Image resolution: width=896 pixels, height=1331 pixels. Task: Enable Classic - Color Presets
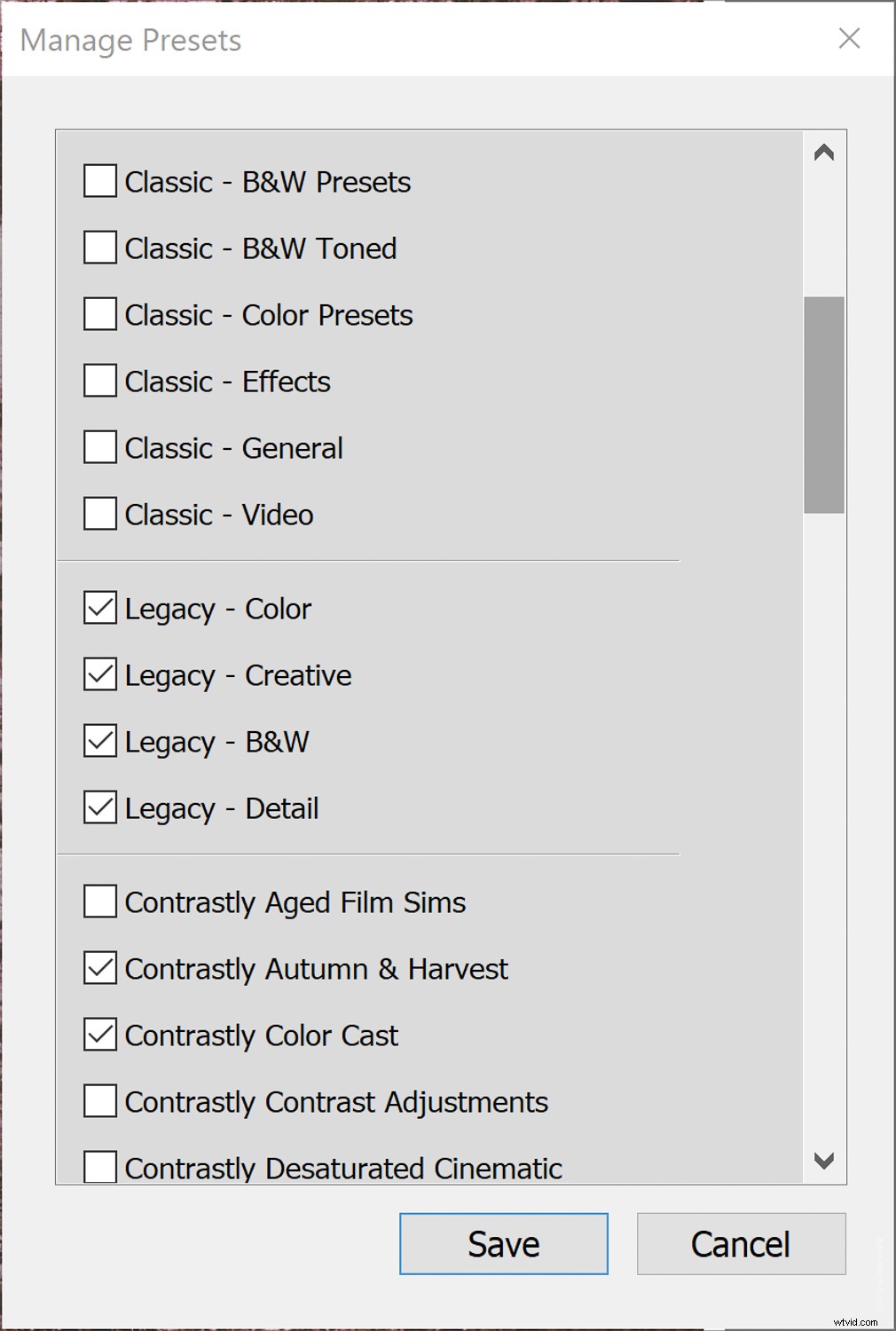(98, 314)
